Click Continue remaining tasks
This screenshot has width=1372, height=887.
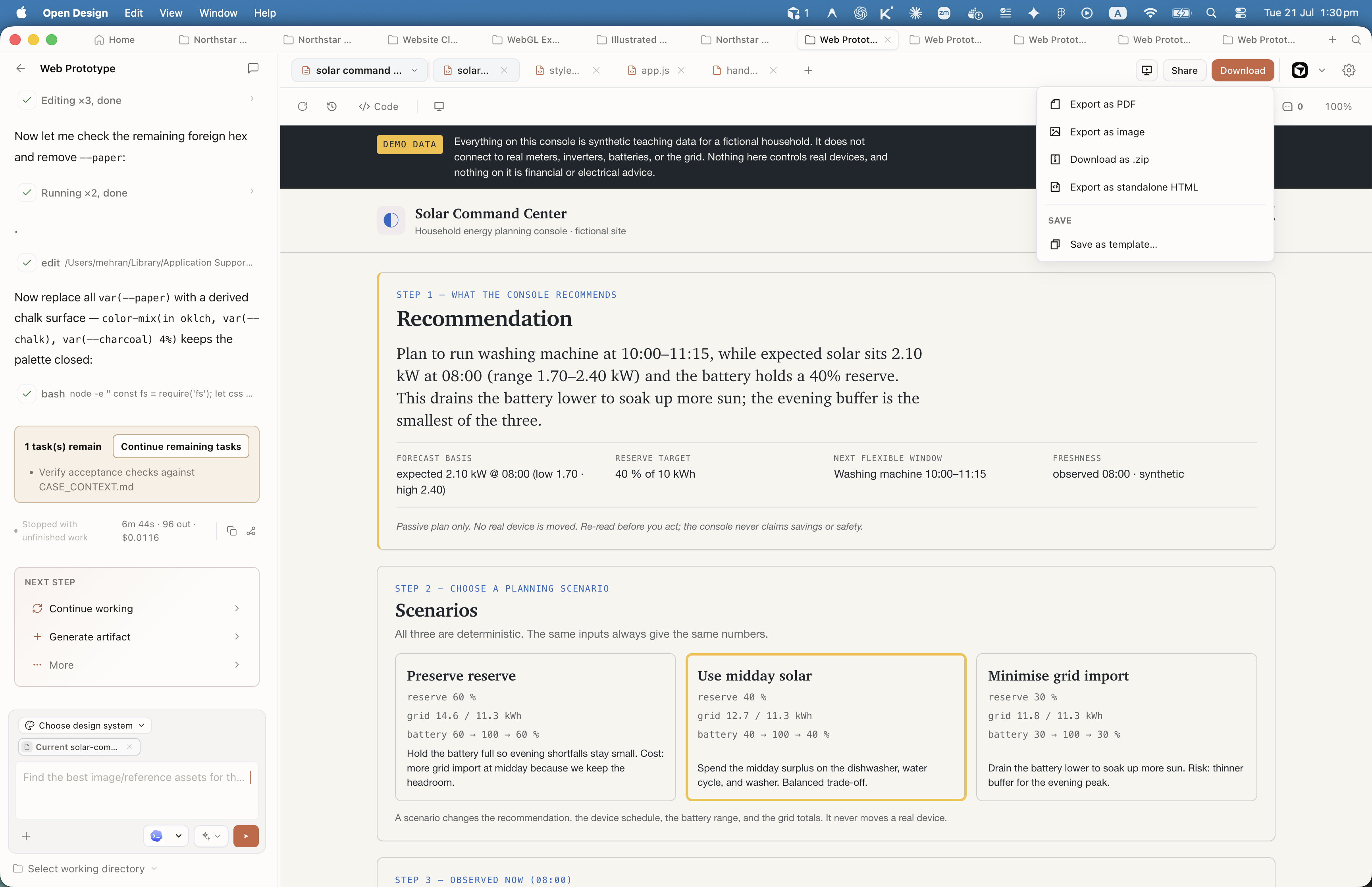coord(181,446)
